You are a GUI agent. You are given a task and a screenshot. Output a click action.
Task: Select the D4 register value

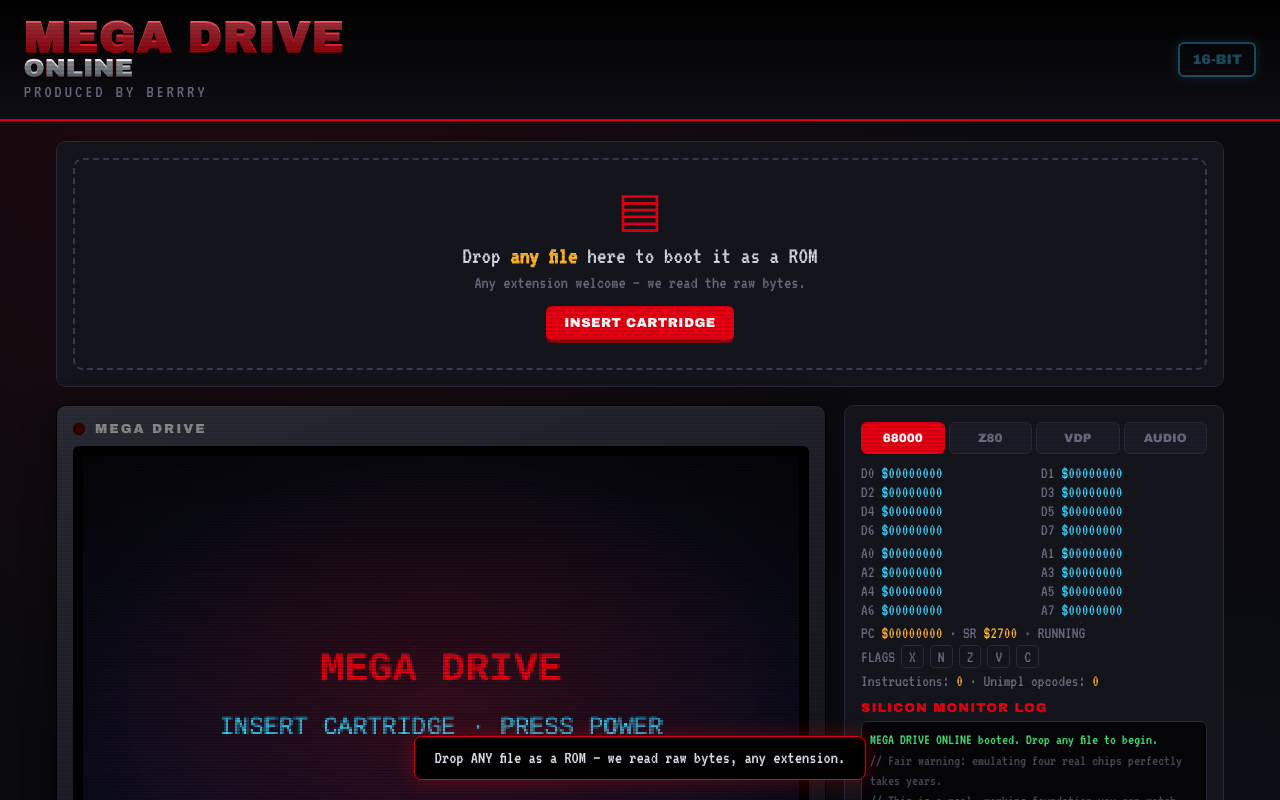[x=912, y=512]
